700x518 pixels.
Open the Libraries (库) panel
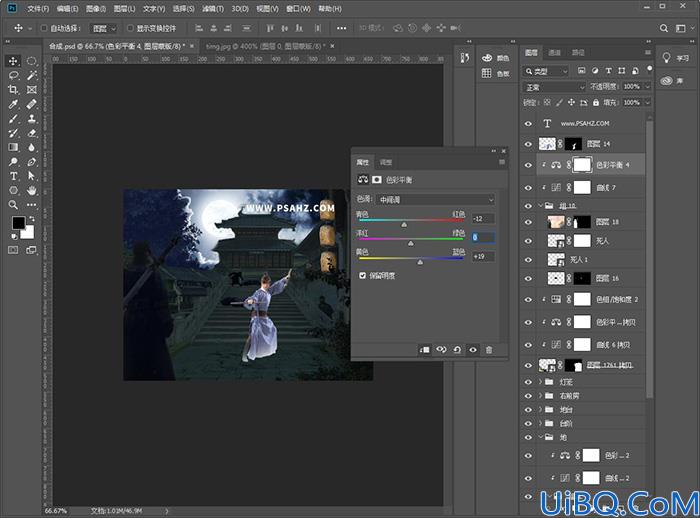click(x=673, y=81)
